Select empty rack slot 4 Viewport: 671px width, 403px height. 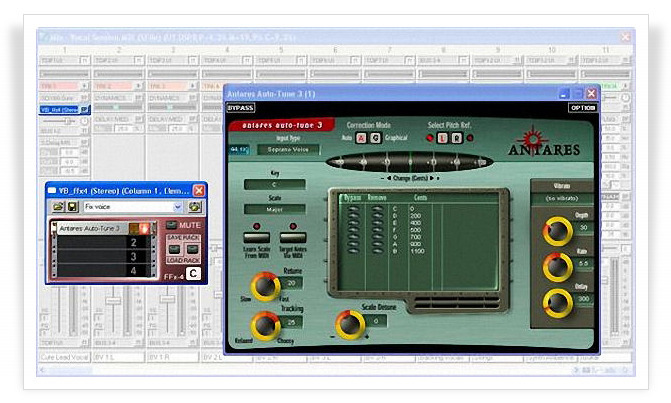(104, 270)
